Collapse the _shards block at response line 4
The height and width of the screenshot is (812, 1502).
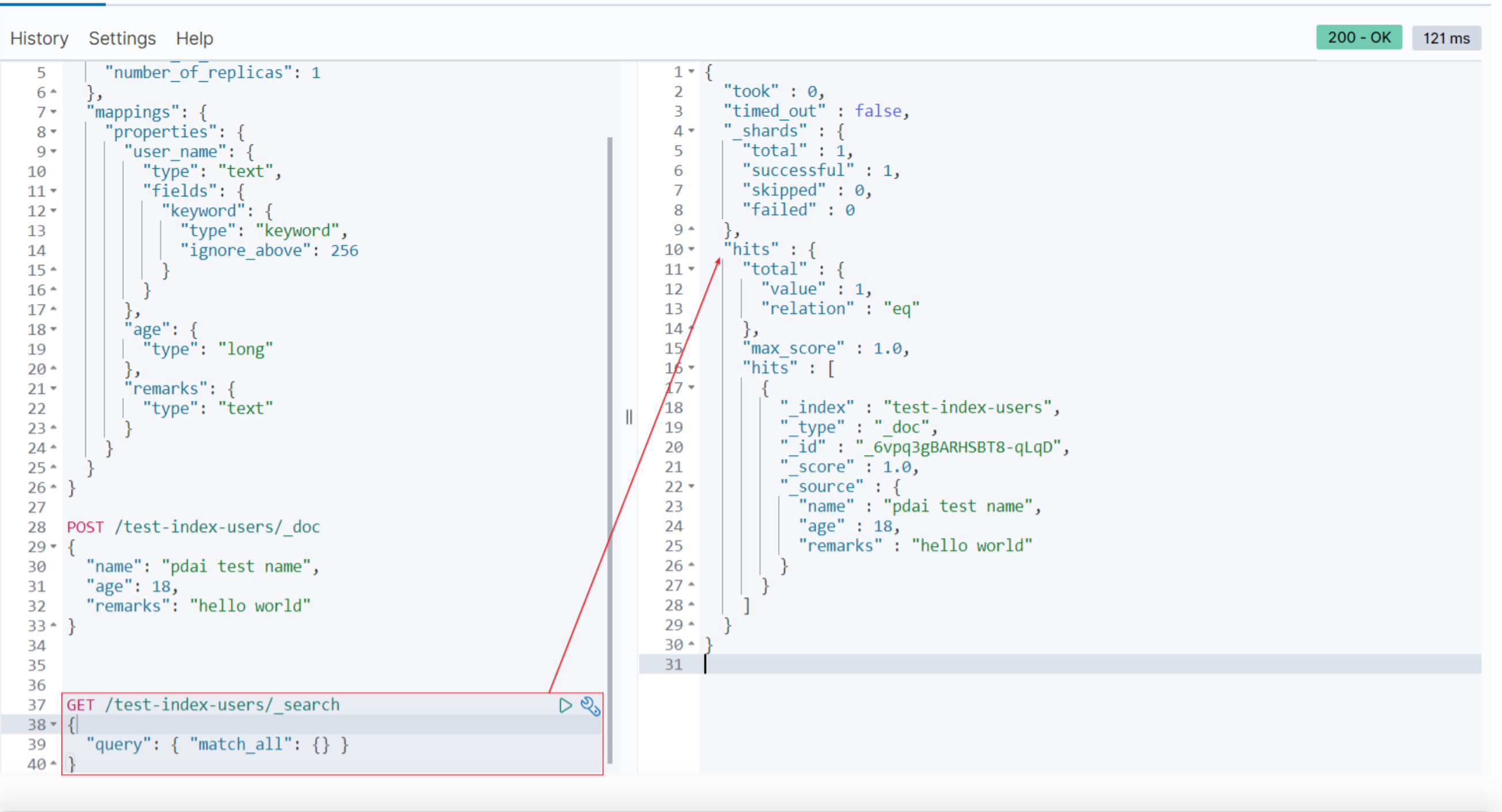(692, 131)
